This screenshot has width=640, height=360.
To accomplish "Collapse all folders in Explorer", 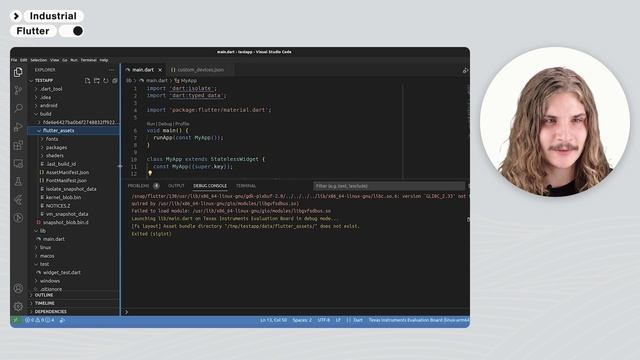I will [x=115, y=80].
